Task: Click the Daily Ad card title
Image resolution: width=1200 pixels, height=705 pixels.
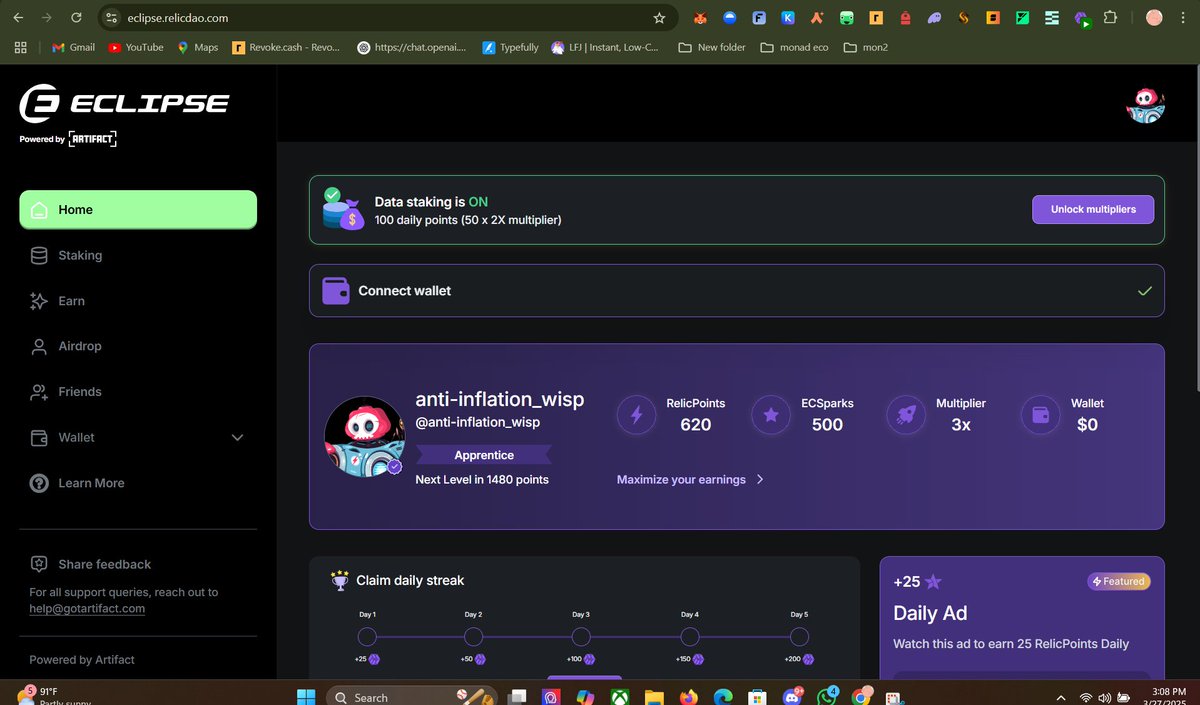Action: coord(930,613)
